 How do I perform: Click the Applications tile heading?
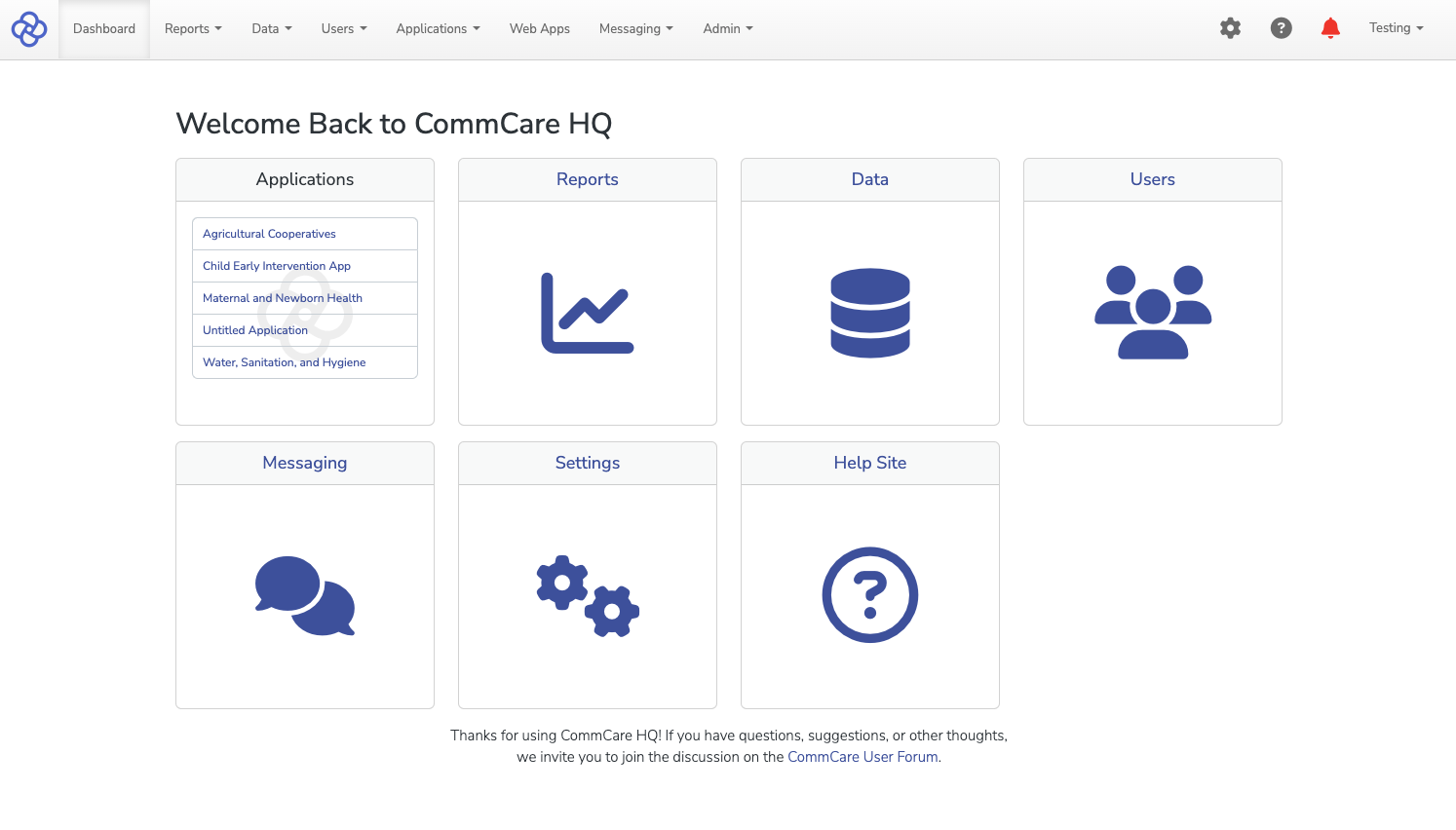[x=305, y=179]
